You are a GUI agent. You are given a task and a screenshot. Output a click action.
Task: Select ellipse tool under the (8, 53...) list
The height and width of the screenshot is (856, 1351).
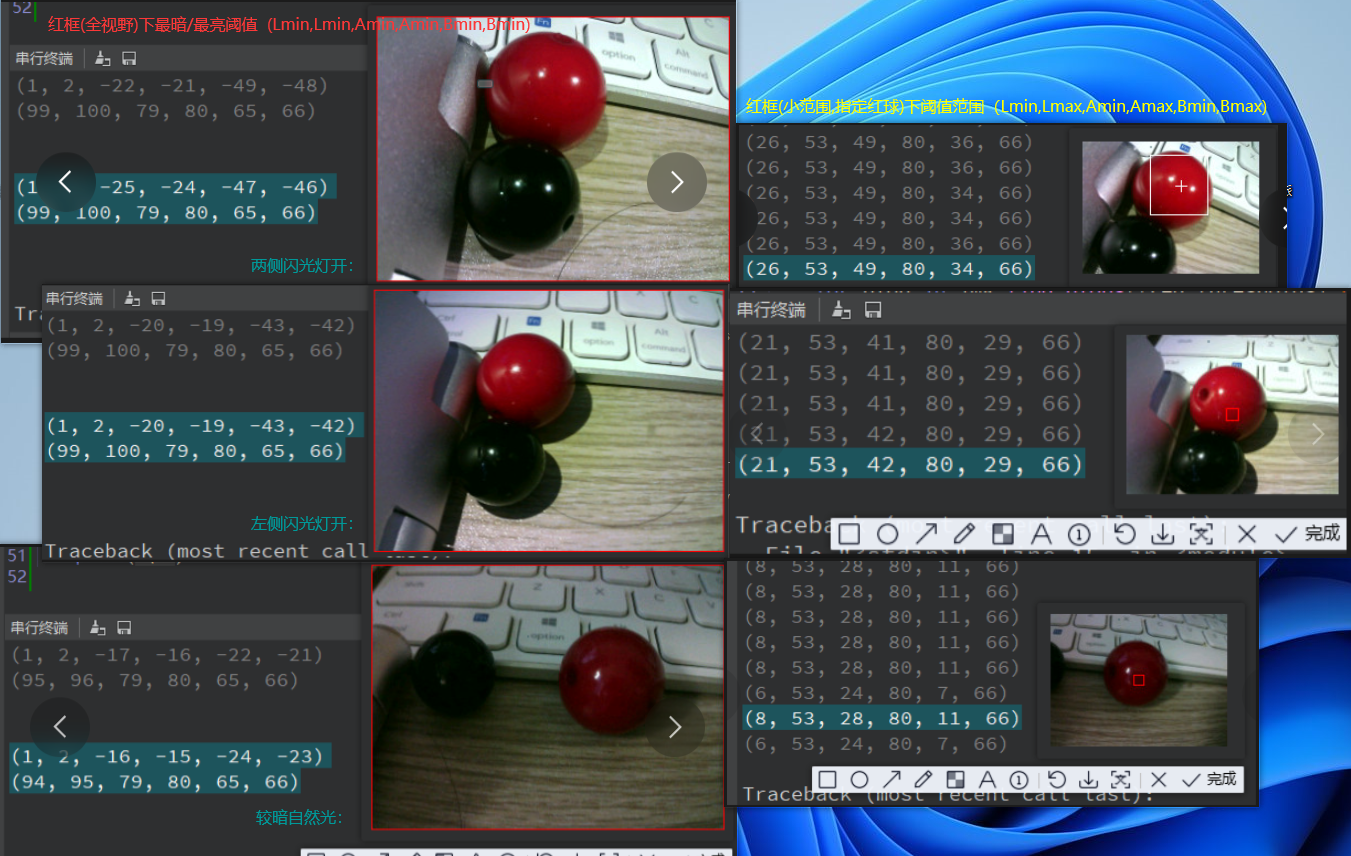point(859,780)
